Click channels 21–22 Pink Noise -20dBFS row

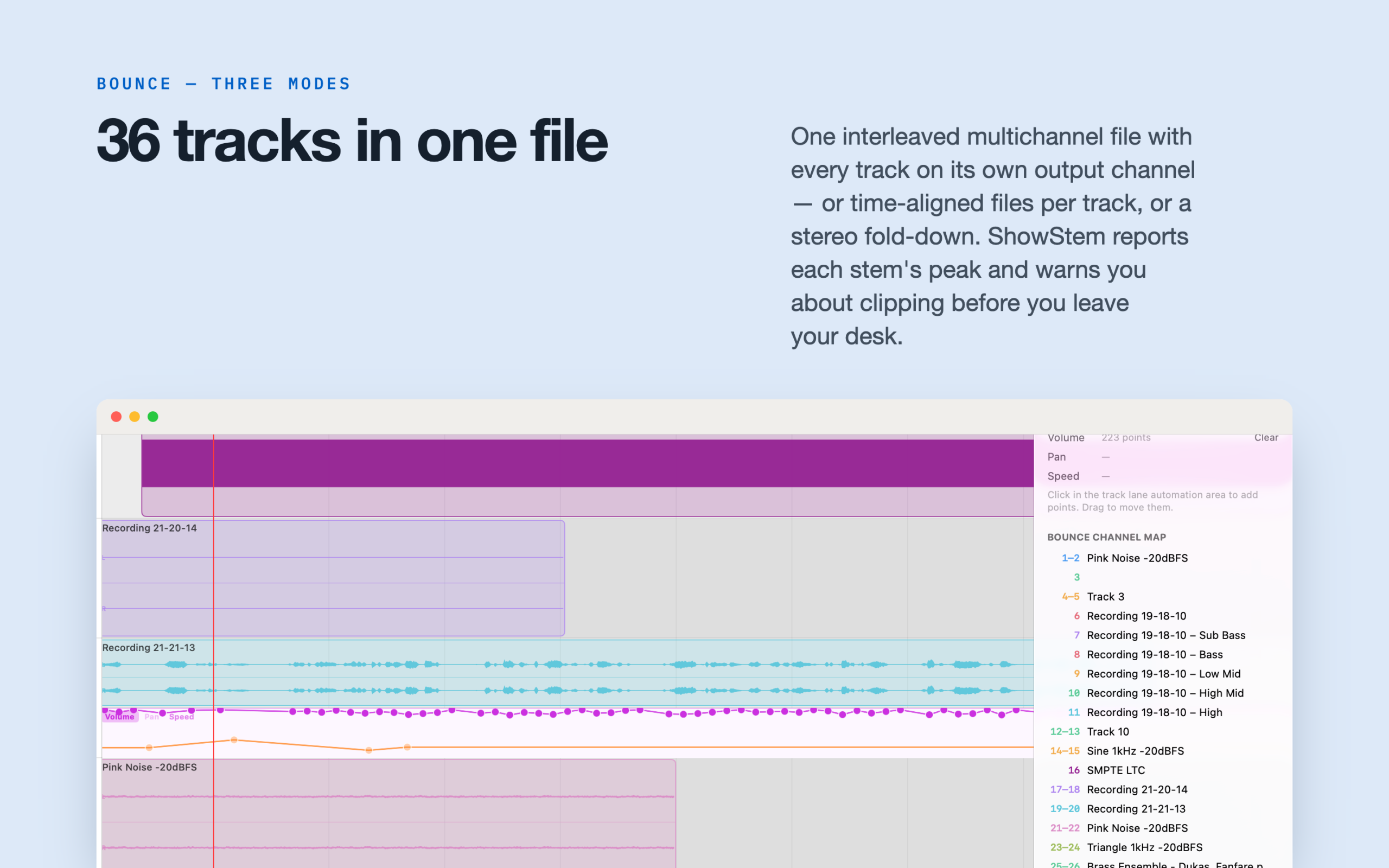[1163, 828]
